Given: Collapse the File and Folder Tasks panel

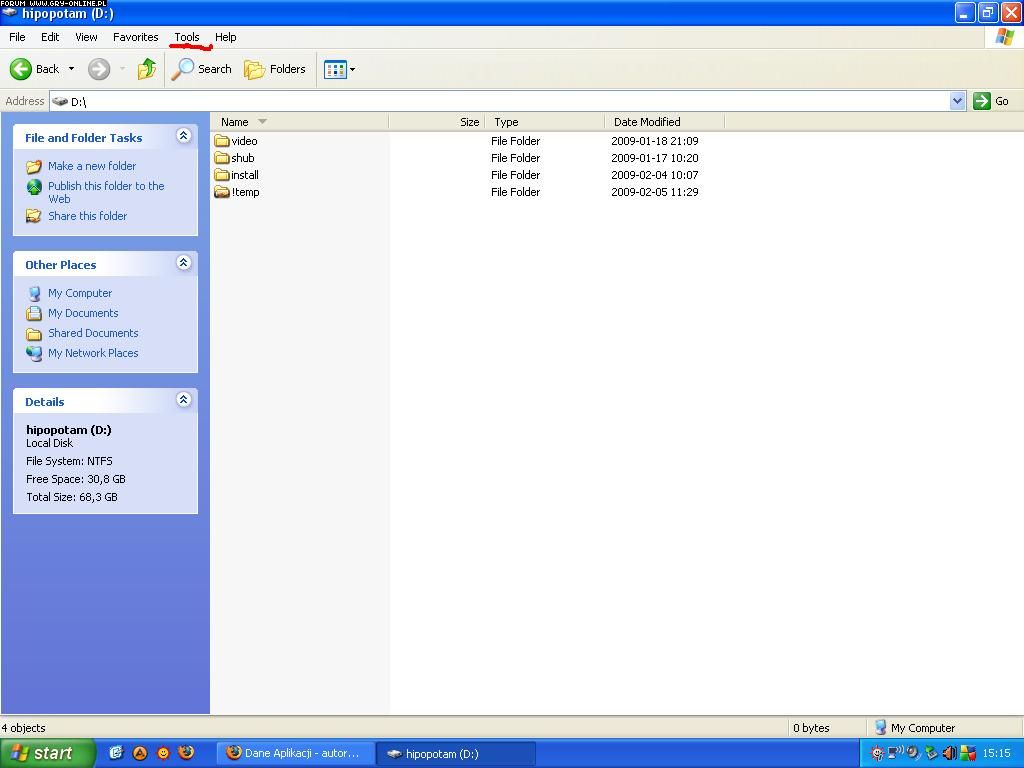Looking at the screenshot, I should click(x=183, y=136).
